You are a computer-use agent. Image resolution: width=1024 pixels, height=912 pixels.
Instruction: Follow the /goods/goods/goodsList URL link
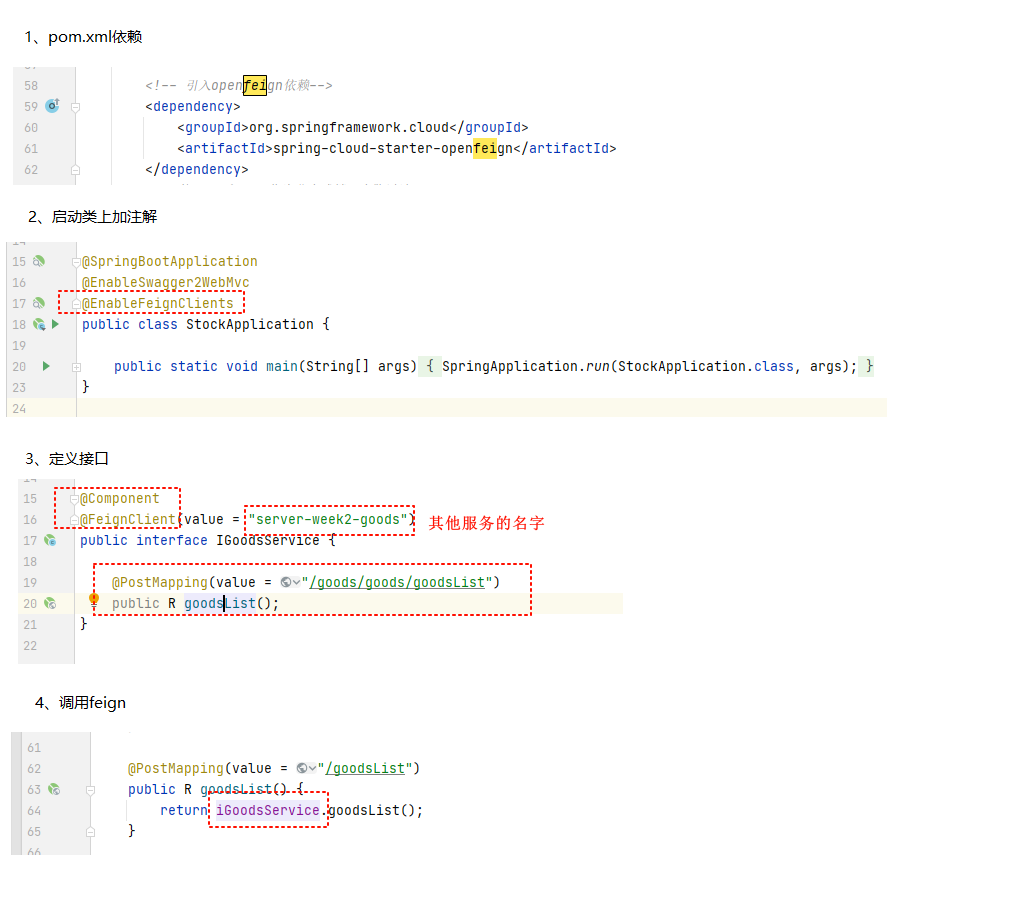tap(397, 582)
